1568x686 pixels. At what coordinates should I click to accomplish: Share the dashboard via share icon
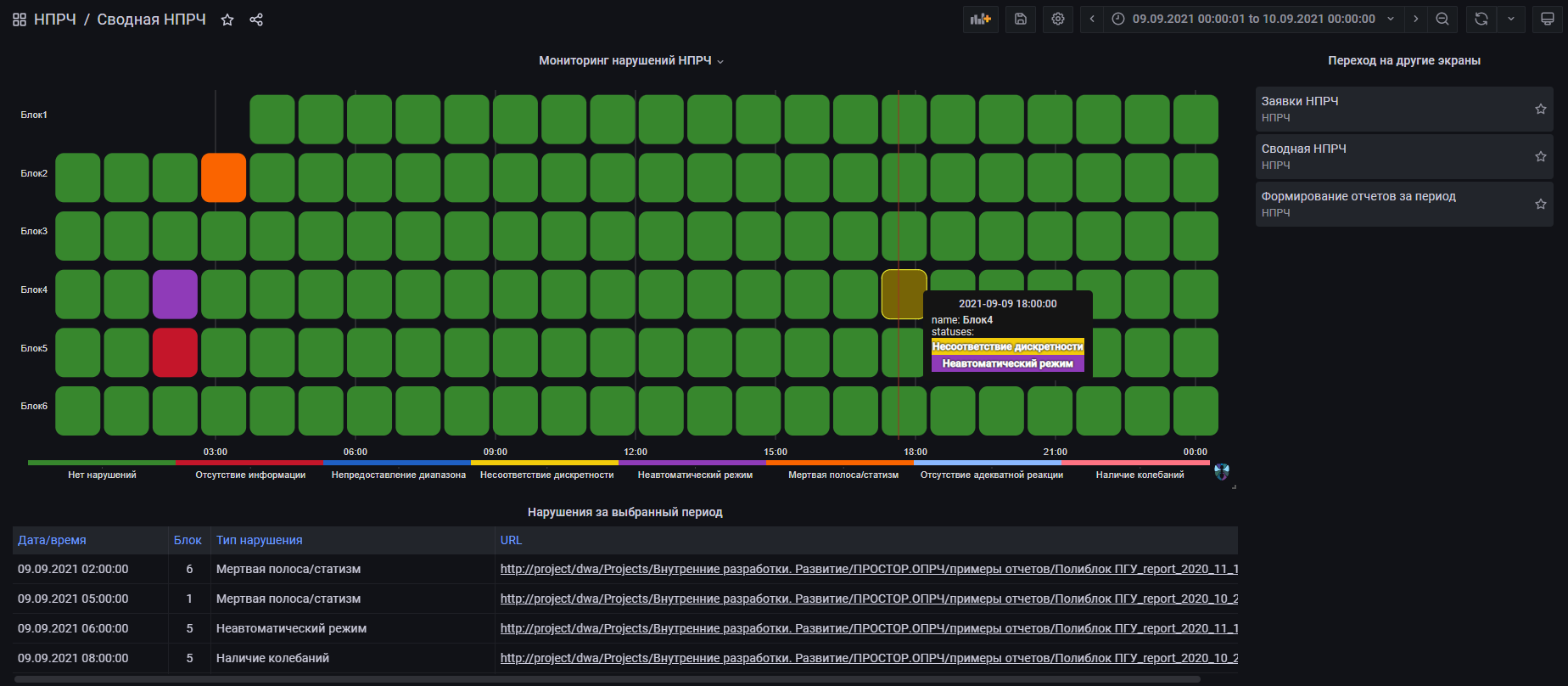coord(256,20)
